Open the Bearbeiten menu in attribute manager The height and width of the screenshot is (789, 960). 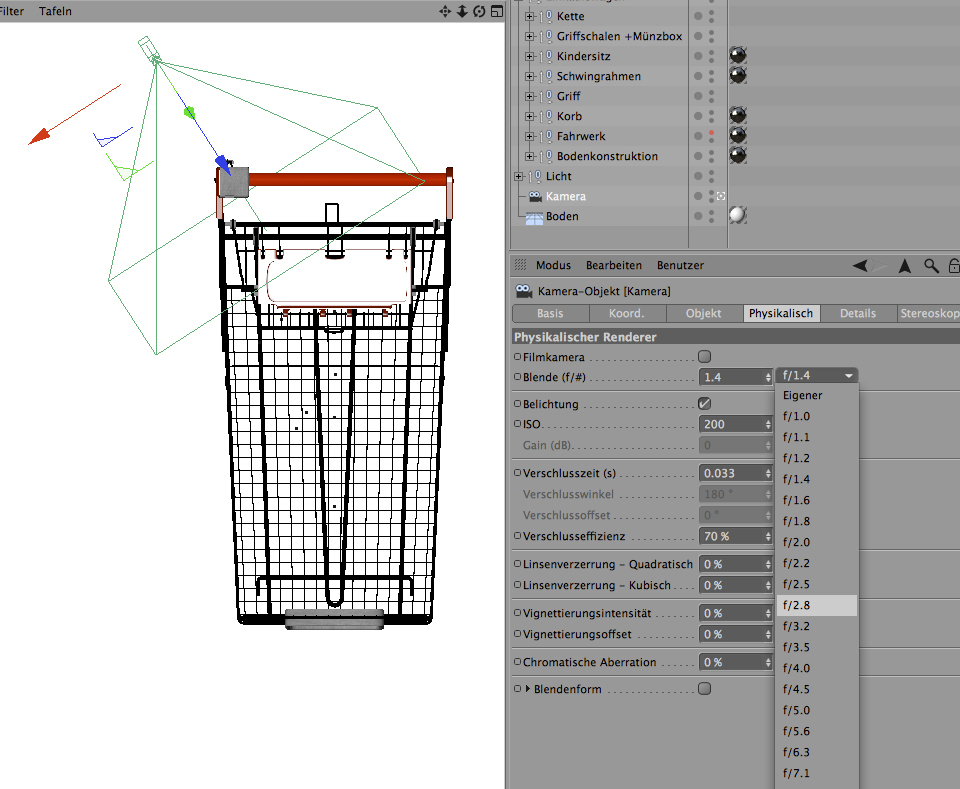click(x=614, y=265)
